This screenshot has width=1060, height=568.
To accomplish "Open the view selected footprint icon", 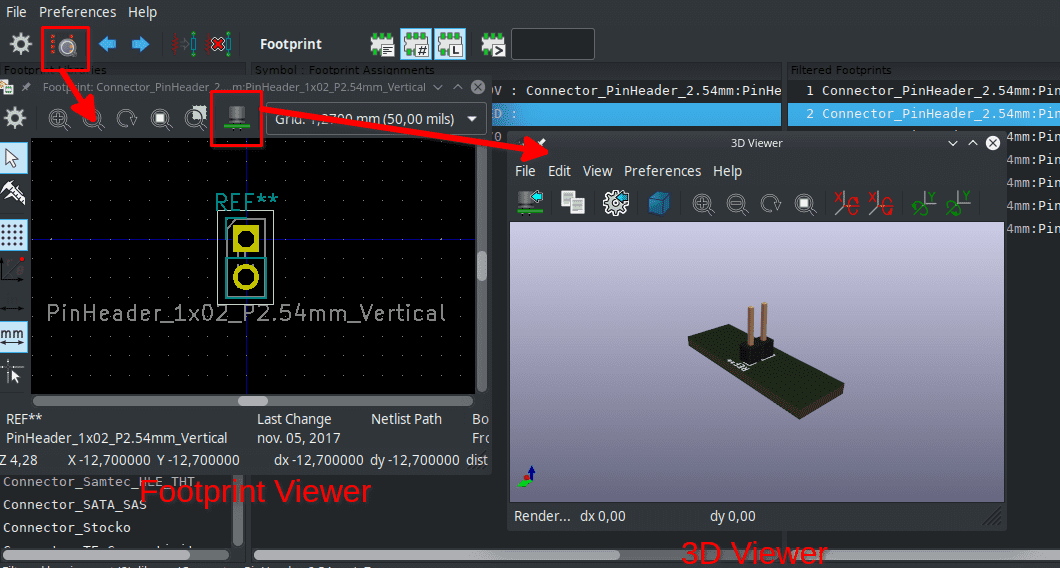I will [x=66, y=45].
